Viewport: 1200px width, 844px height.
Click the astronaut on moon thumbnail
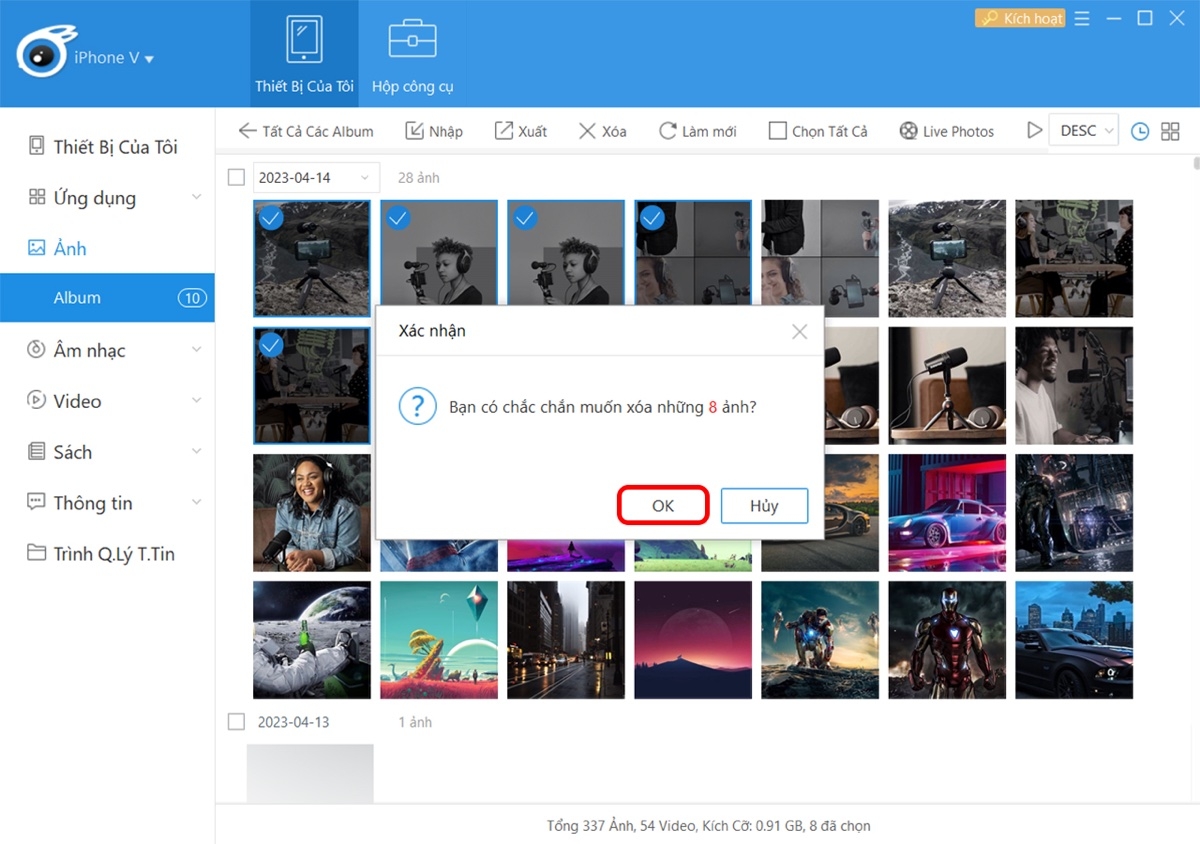(x=312, y=640)
